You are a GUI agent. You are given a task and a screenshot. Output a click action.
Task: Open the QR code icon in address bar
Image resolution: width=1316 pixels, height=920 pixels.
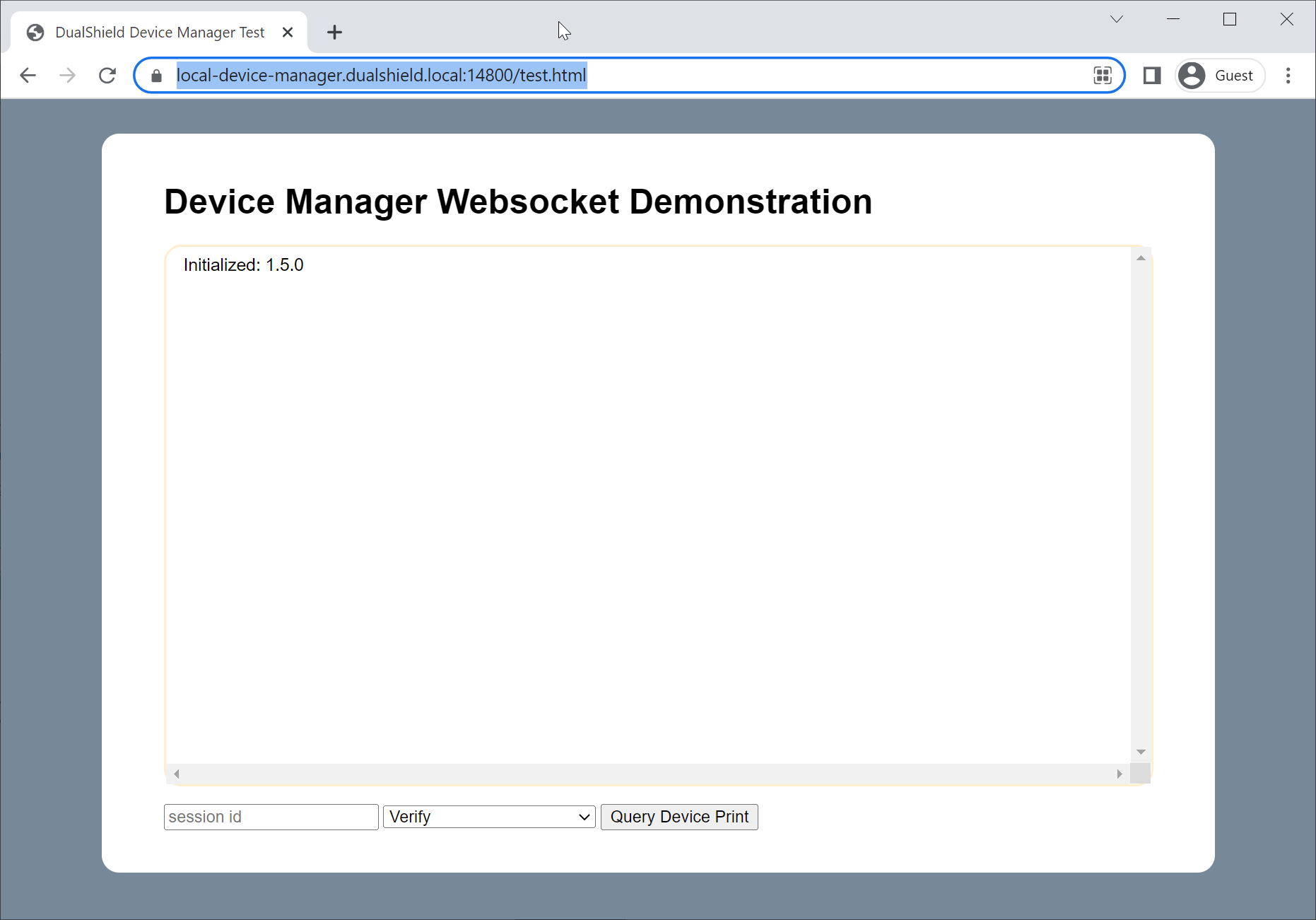(x=1102, y=76)
